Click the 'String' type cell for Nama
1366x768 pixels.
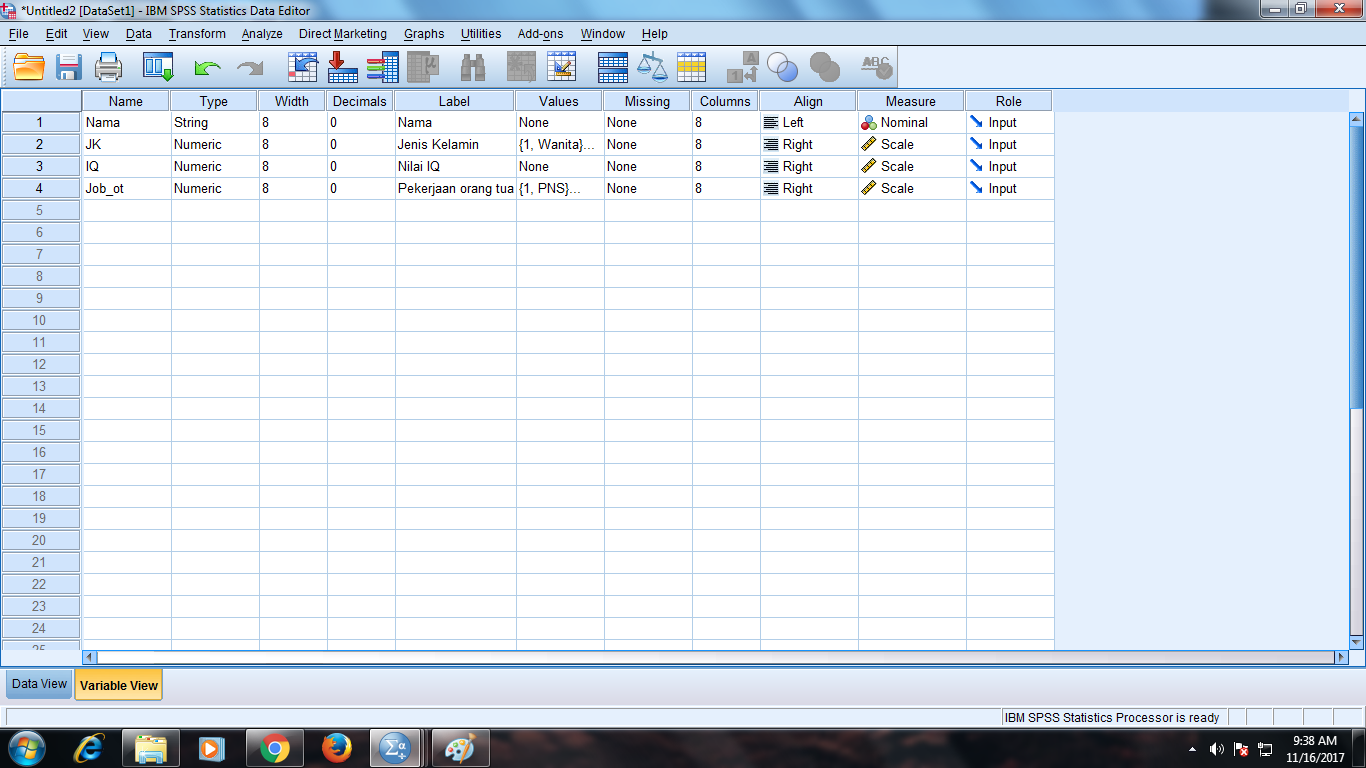214,122
